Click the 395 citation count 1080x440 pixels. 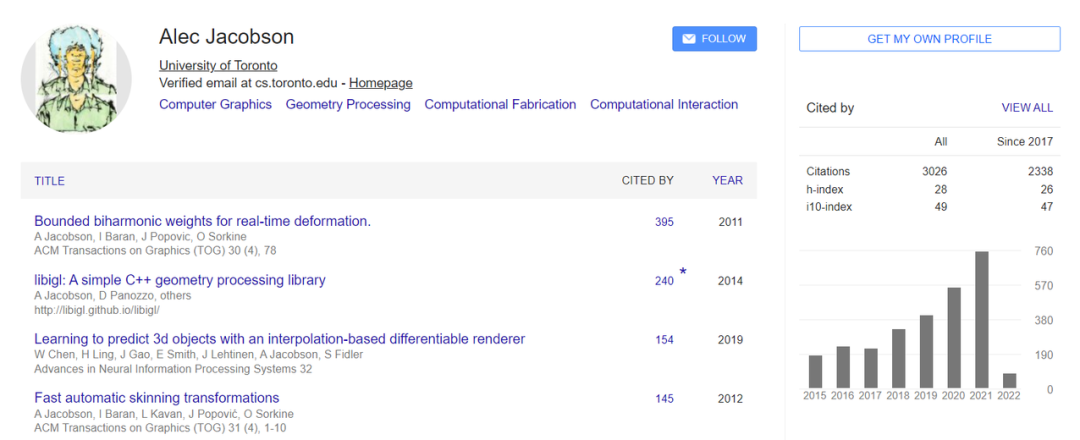pyautogui.click(x=664, y=222)
